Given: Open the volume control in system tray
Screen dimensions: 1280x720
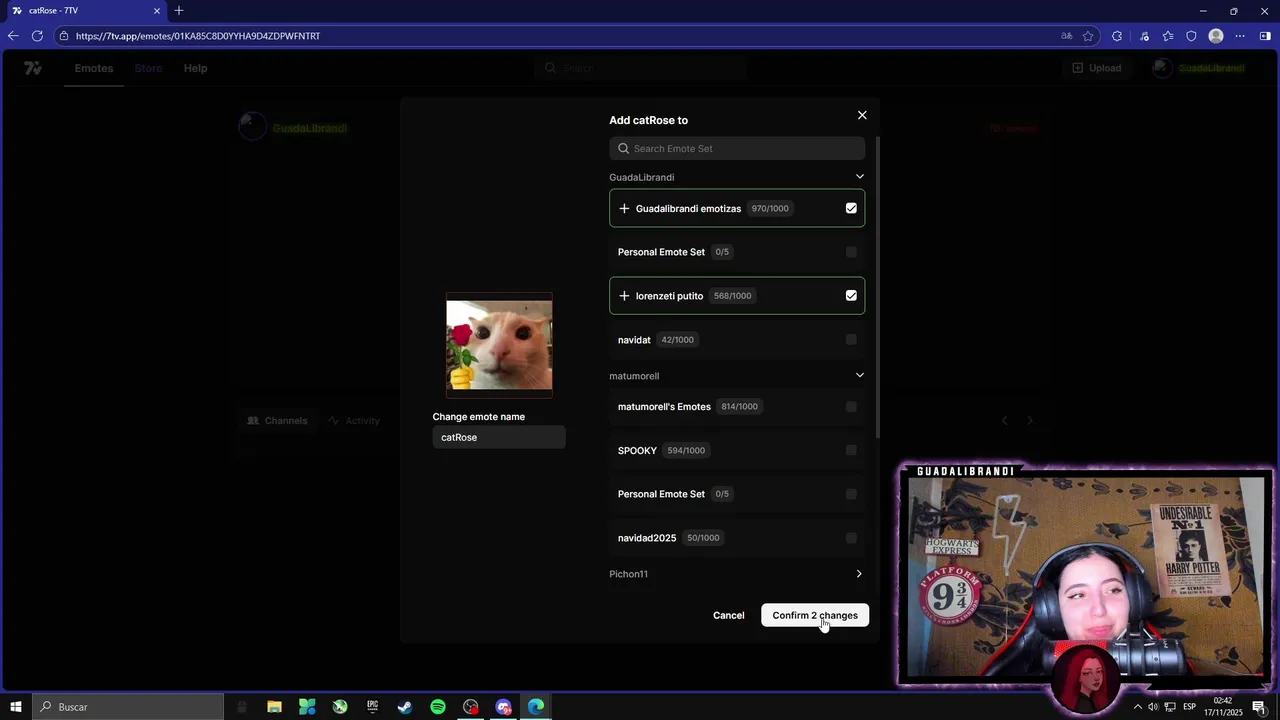Looking at the screenshot, I should (1153, 707).
